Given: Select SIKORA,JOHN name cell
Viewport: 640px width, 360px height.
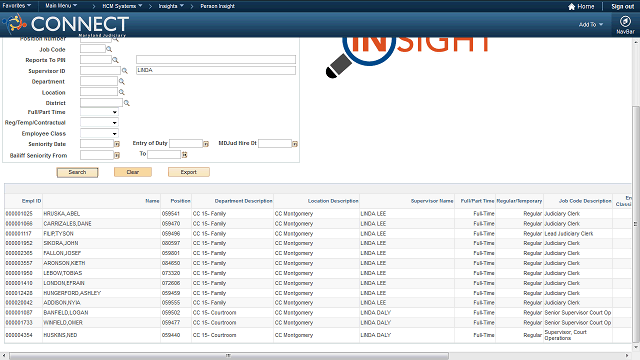Looking at the screenshot, I should point(101,243).
